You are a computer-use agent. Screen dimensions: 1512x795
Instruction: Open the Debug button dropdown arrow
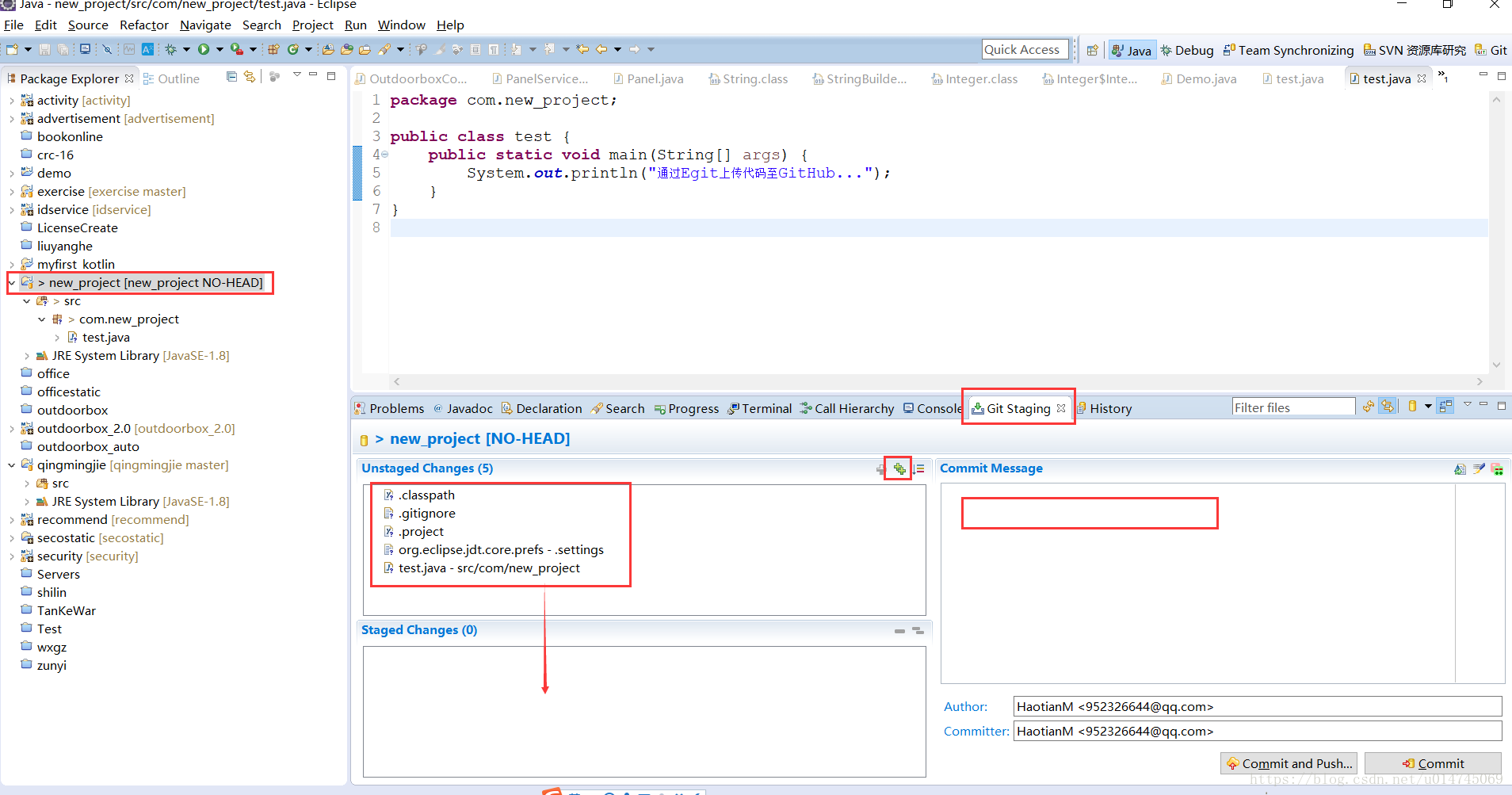point(186,49)
